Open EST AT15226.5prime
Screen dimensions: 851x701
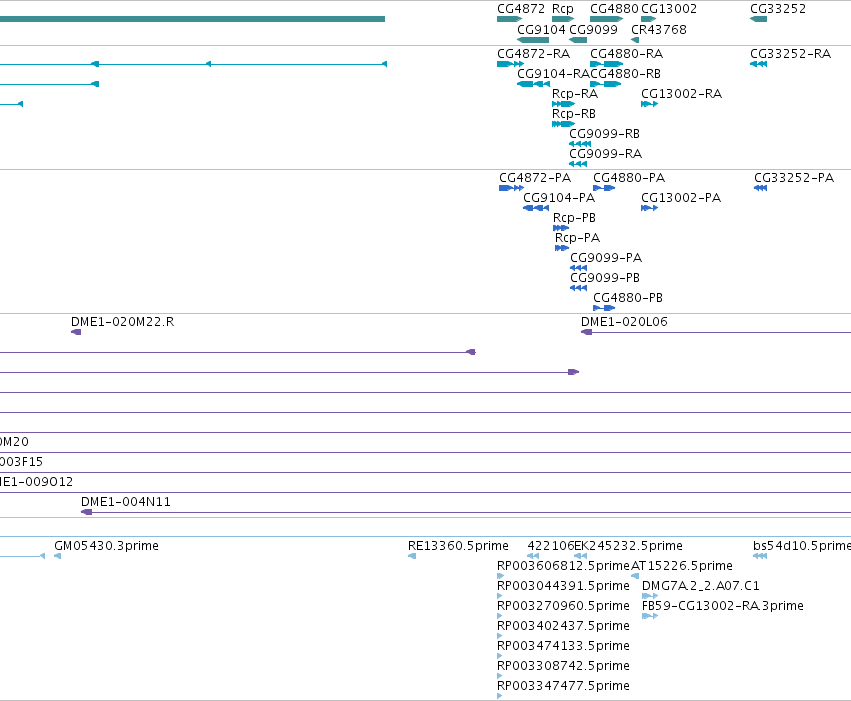(x=682, y=566)
